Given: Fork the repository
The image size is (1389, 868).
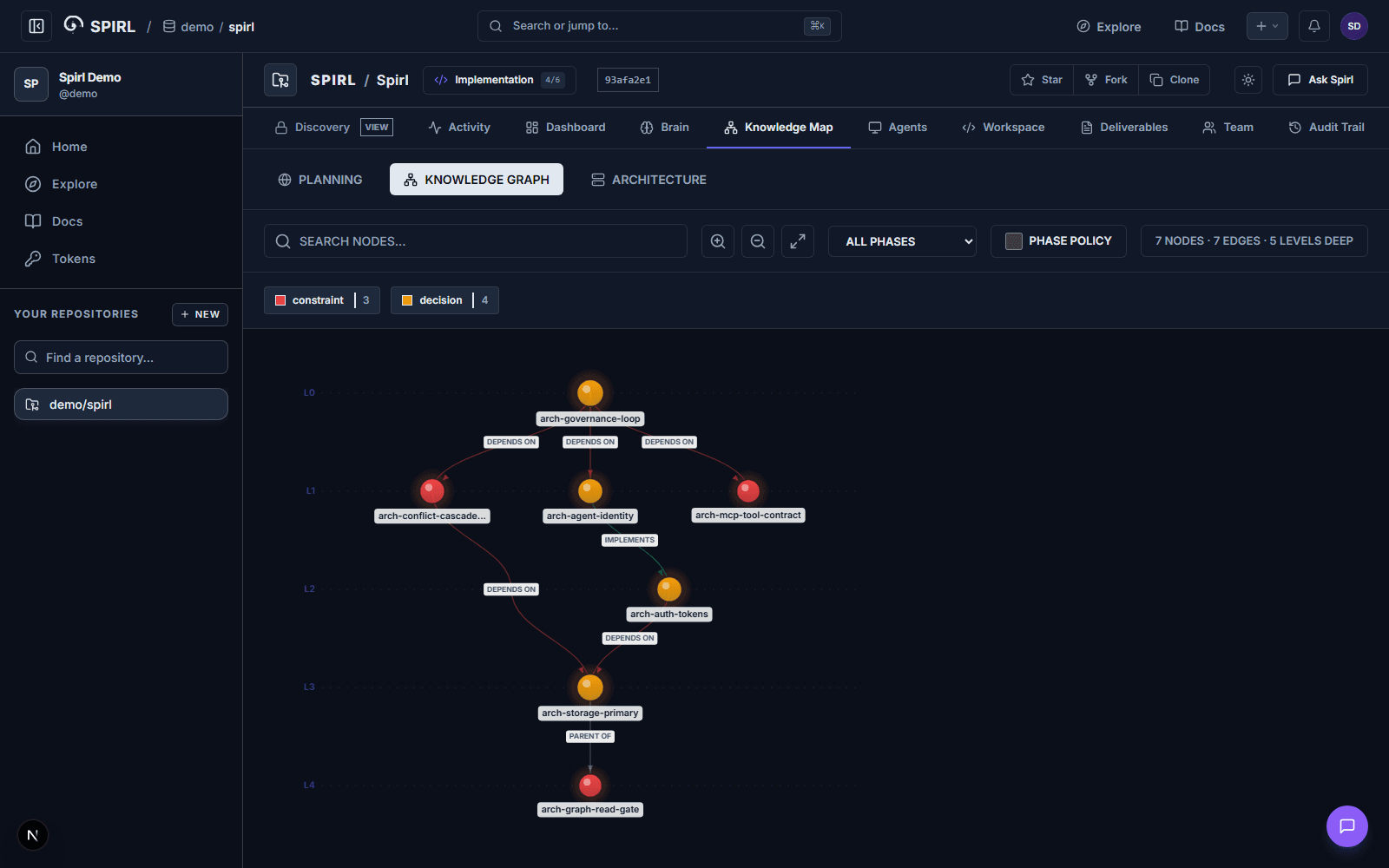Looking at the screenshot, I should click(1106, 80).
